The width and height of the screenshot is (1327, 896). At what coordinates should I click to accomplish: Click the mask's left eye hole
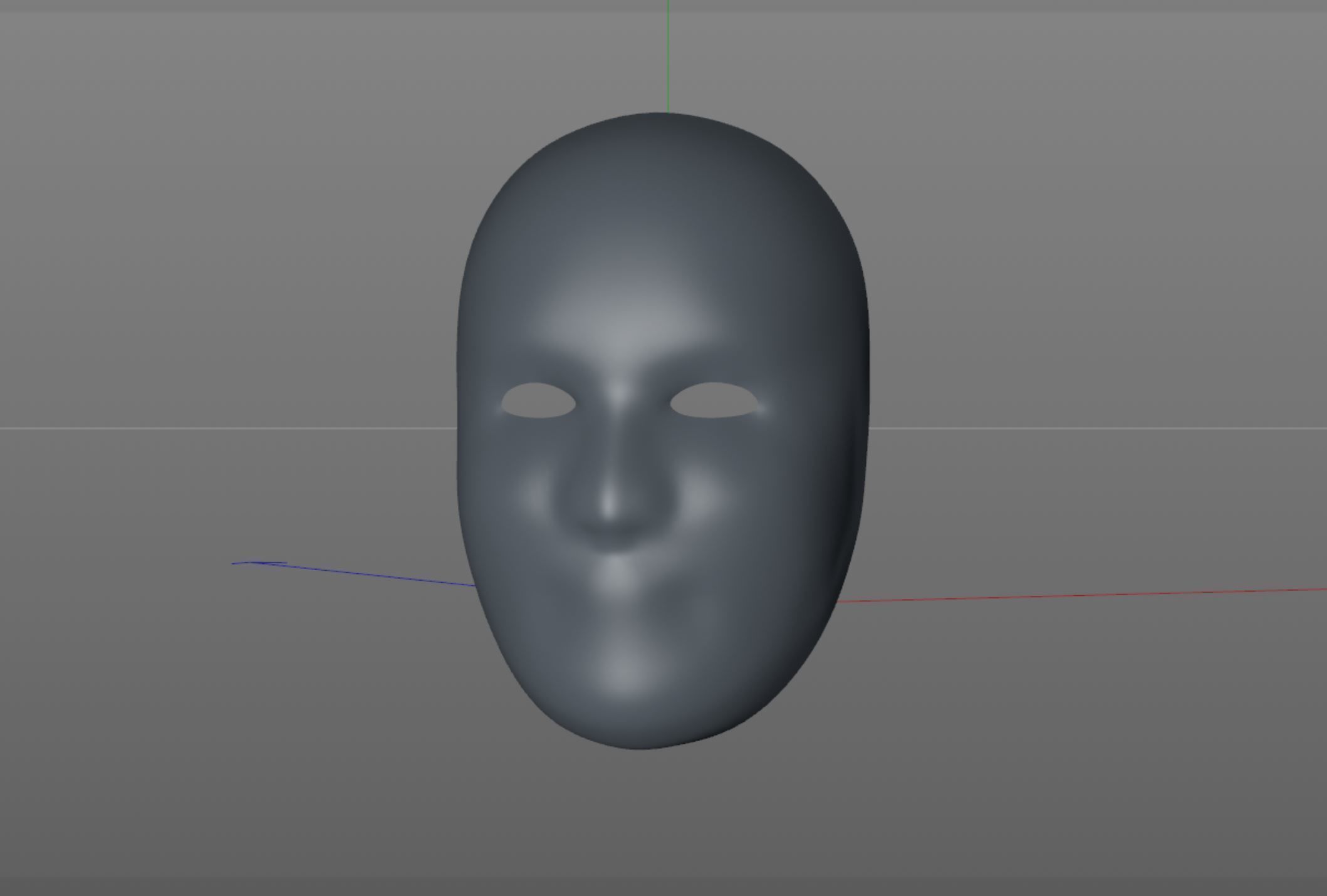click(x=538, y=400)
